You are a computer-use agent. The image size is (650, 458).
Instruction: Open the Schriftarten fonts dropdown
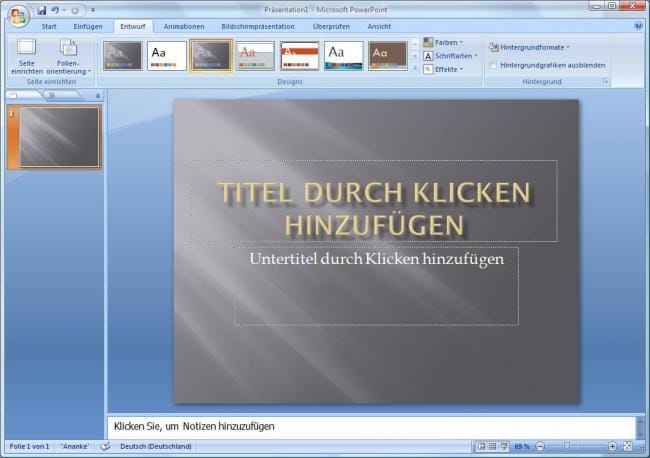point(450,56)
